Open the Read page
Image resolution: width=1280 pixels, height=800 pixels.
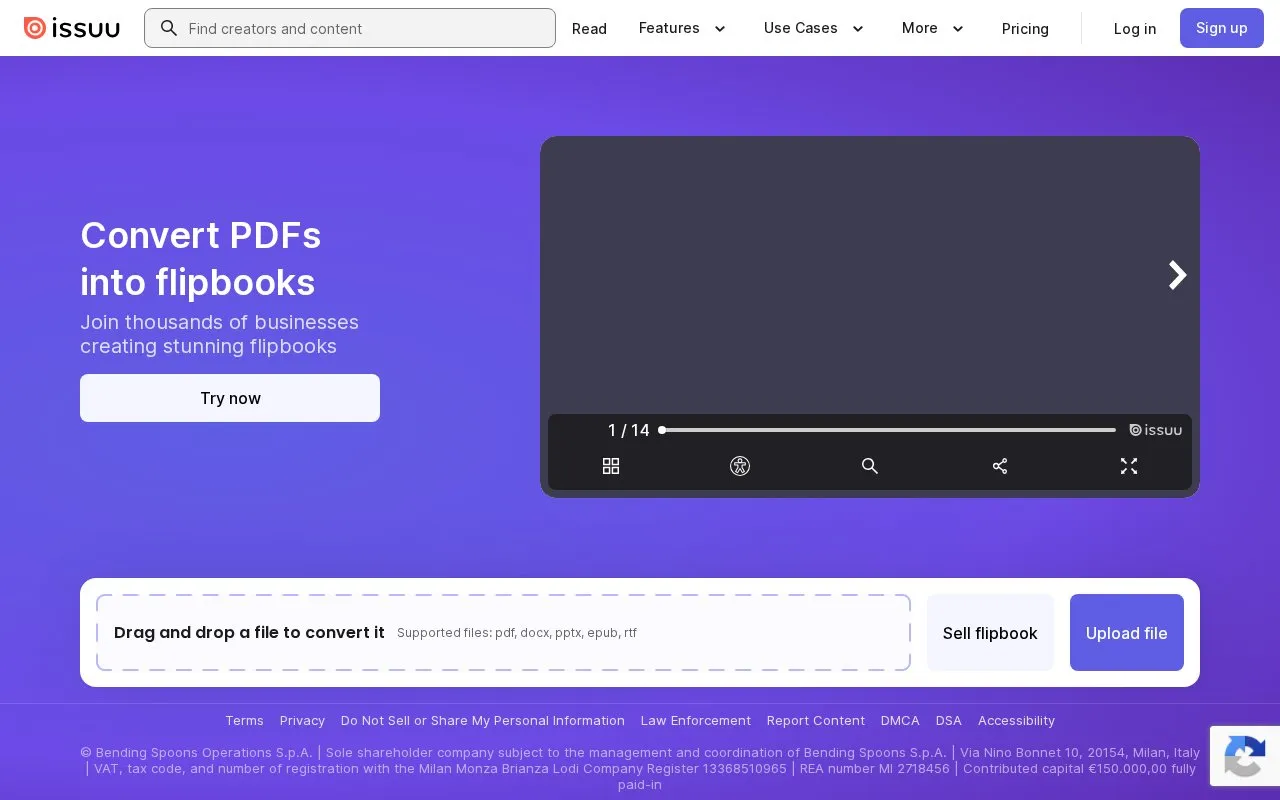[589, 29]
